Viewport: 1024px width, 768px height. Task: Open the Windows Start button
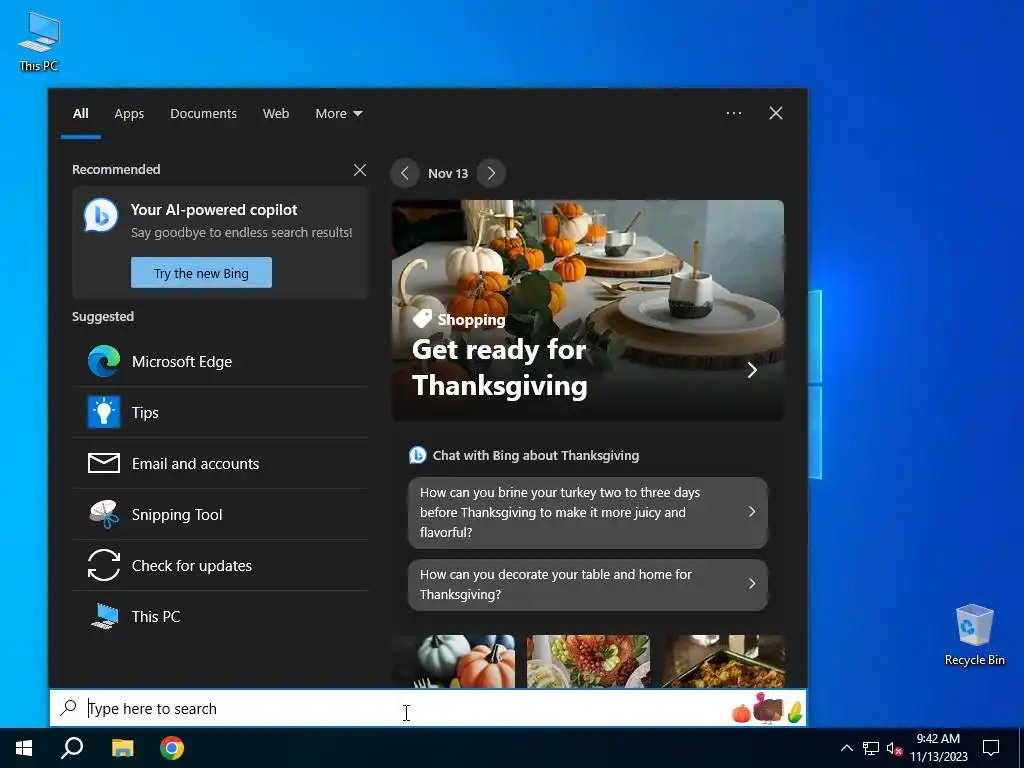pyautogui.click(x=24, y=748)
